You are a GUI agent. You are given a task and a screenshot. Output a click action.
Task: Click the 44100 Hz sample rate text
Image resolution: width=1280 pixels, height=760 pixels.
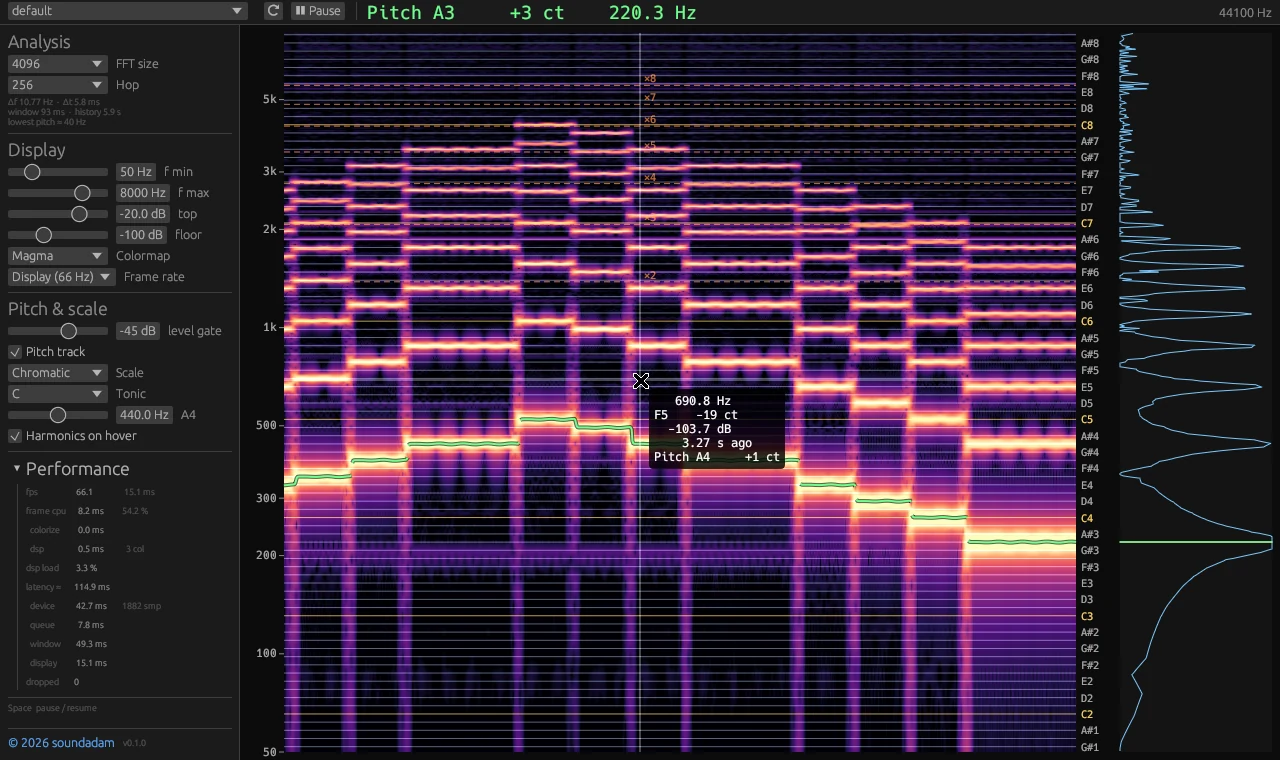(x=1246, y=13)
